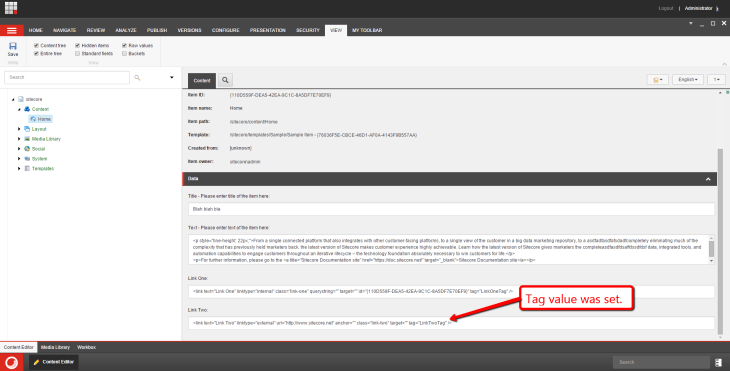Expand the Media Library tree node

point(20,139)
